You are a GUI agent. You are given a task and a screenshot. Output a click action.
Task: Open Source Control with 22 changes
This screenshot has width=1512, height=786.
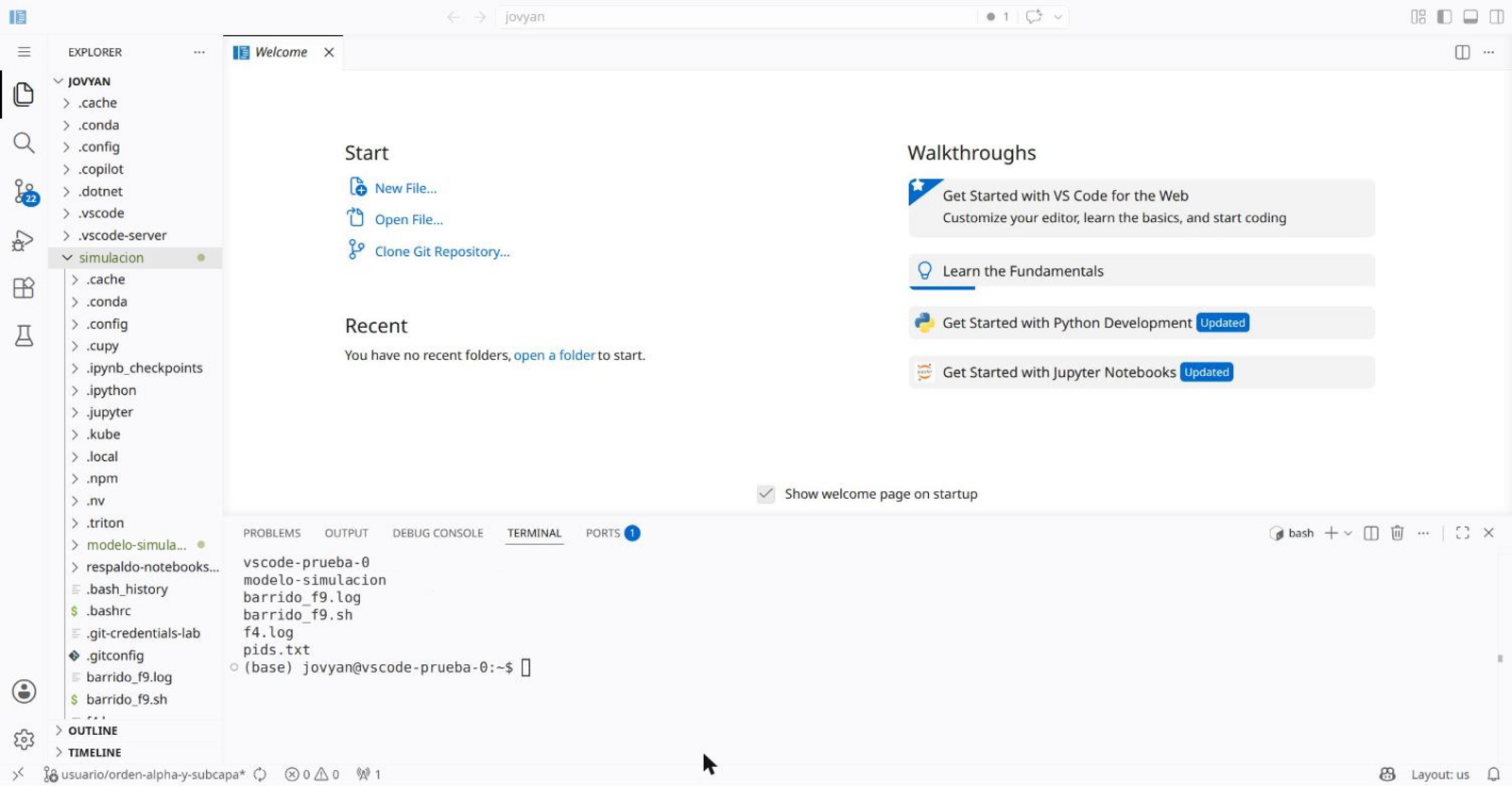tap(25, 192)
